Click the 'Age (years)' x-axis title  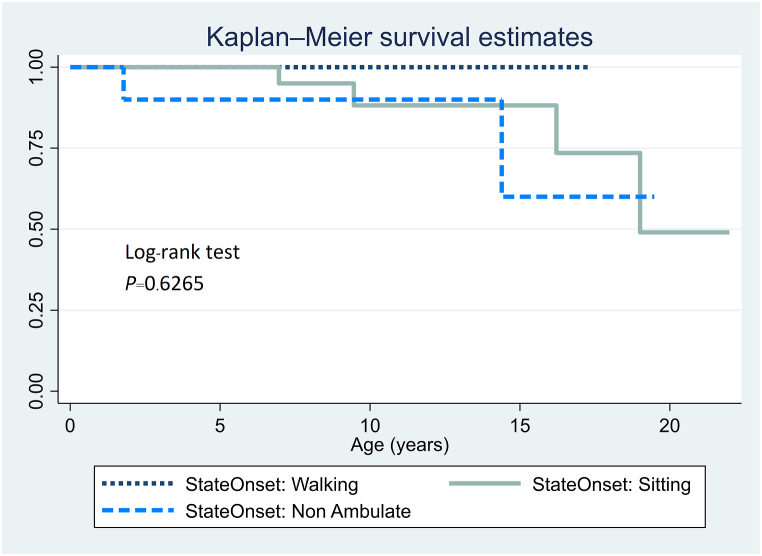(399, 443)
